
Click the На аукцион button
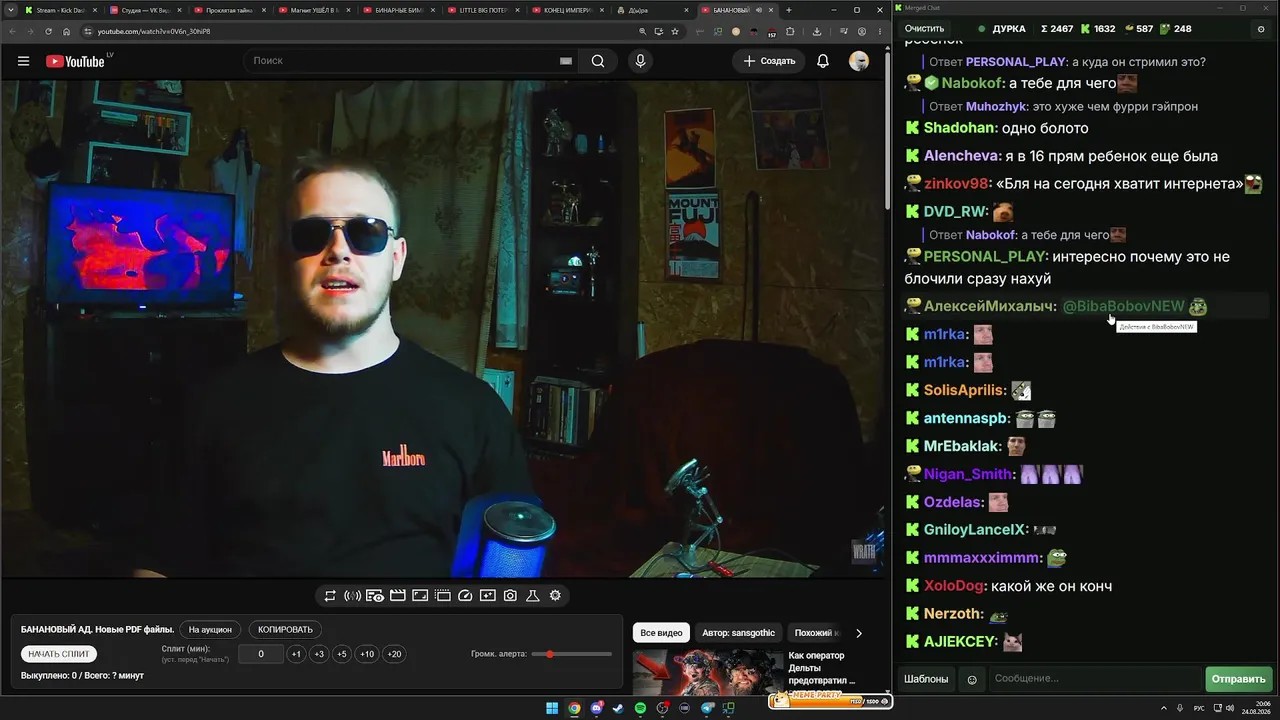point(210,630)
